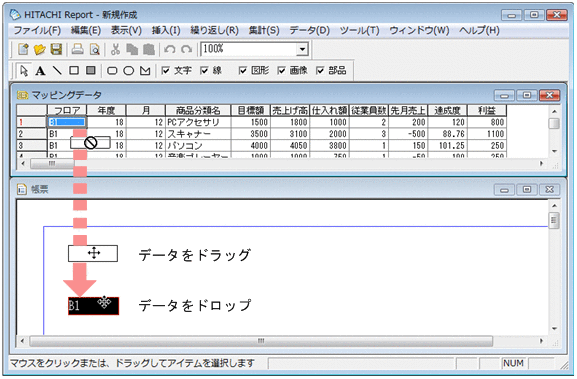Click the 達成度 column header
Screen dimensions: 577x379
click(447, 110)
